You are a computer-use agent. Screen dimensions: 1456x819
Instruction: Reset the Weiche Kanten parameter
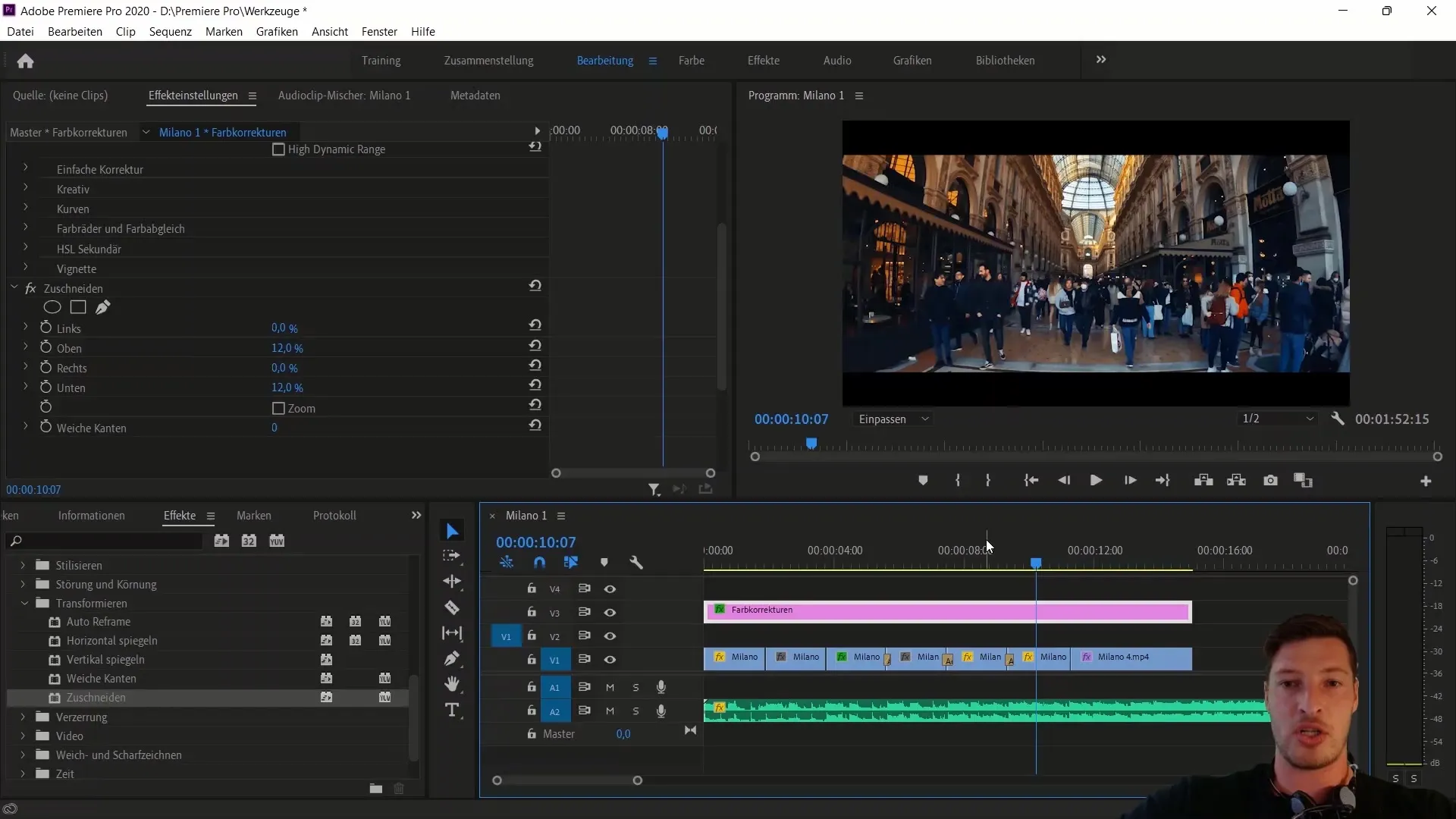pyautogui.click(x=535, y=425)
